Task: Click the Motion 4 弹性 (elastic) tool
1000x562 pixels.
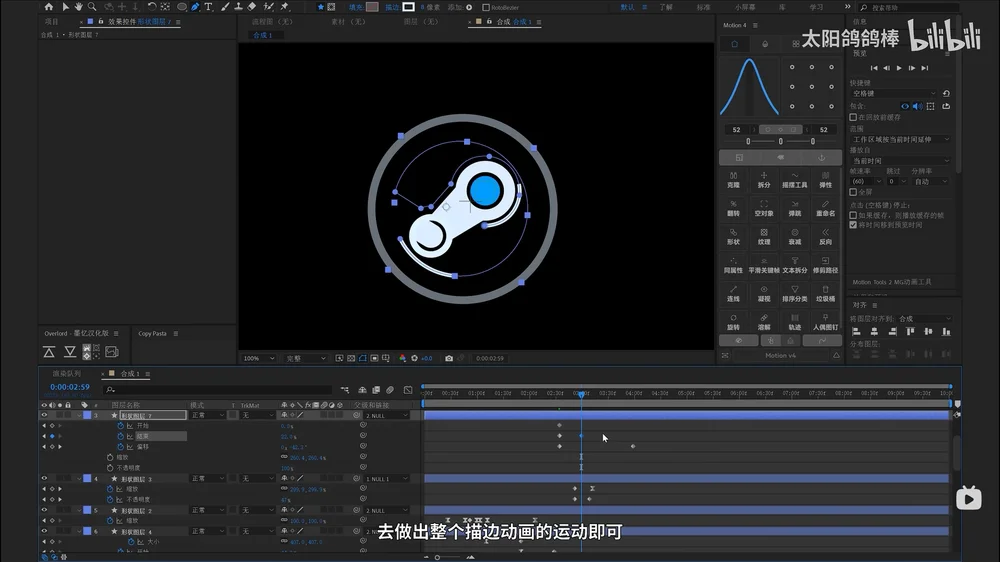Action: (825, 180)
